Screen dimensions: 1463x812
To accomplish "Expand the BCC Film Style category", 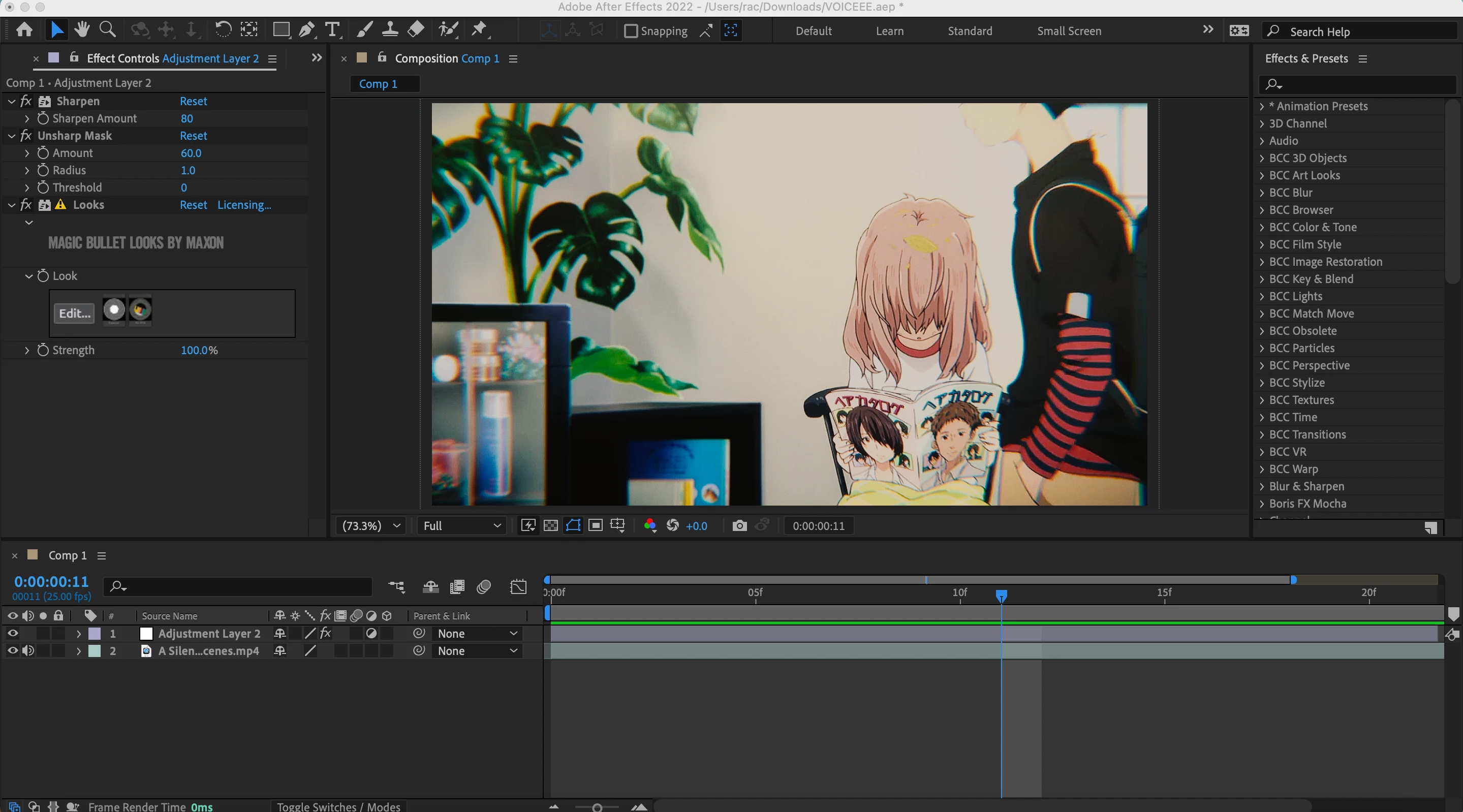I will click(x=1262, y=245).
